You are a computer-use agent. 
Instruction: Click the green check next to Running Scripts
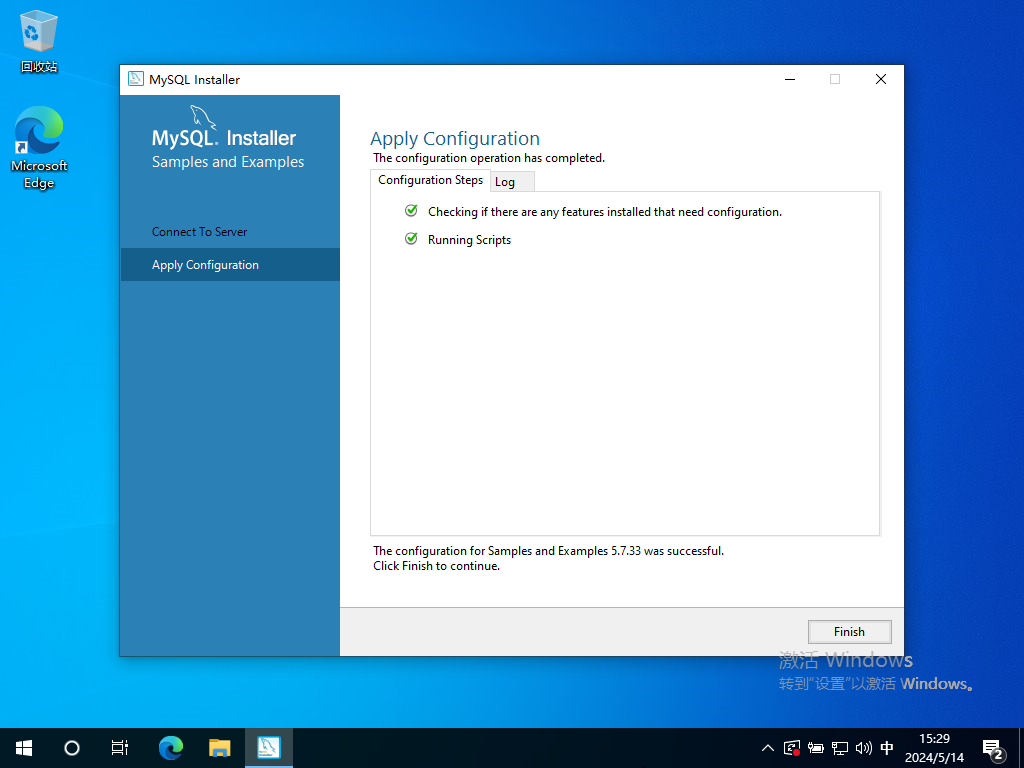(x=411, y=239)
